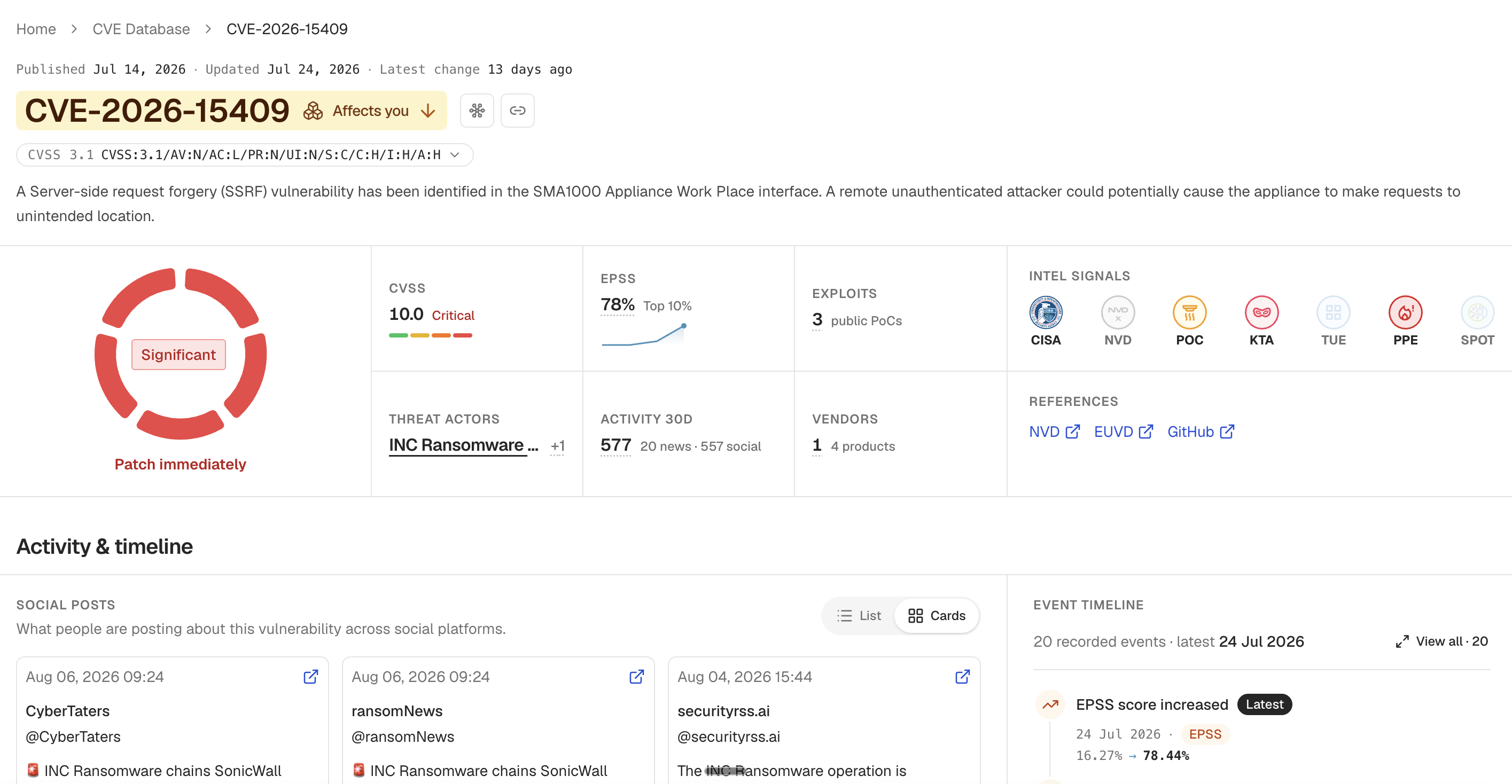Image resolution: width=1512 pixels, height=784 pixels.
Task: Click the 10.0 CVSS score
Action: coord(406,315)
